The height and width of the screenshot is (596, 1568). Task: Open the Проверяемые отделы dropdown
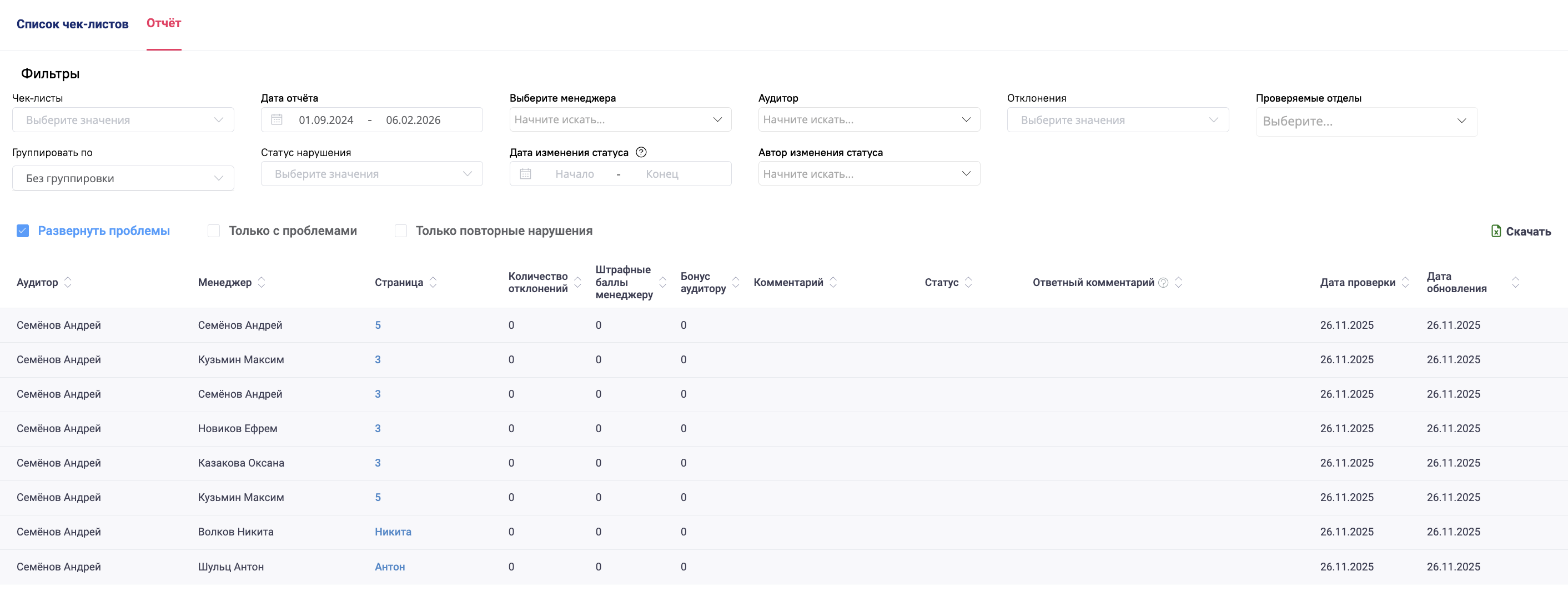click(x=1366, y=121)
